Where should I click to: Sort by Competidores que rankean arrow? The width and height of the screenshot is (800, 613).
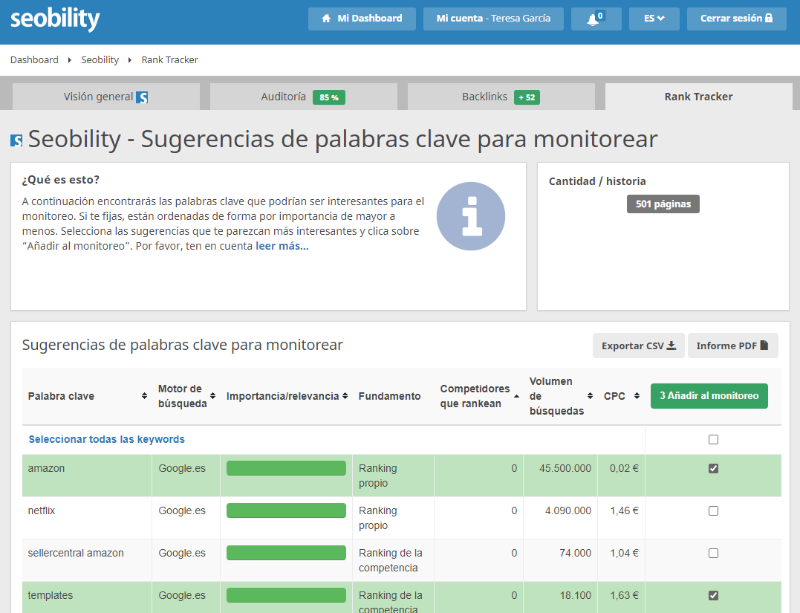click(516, 396)
